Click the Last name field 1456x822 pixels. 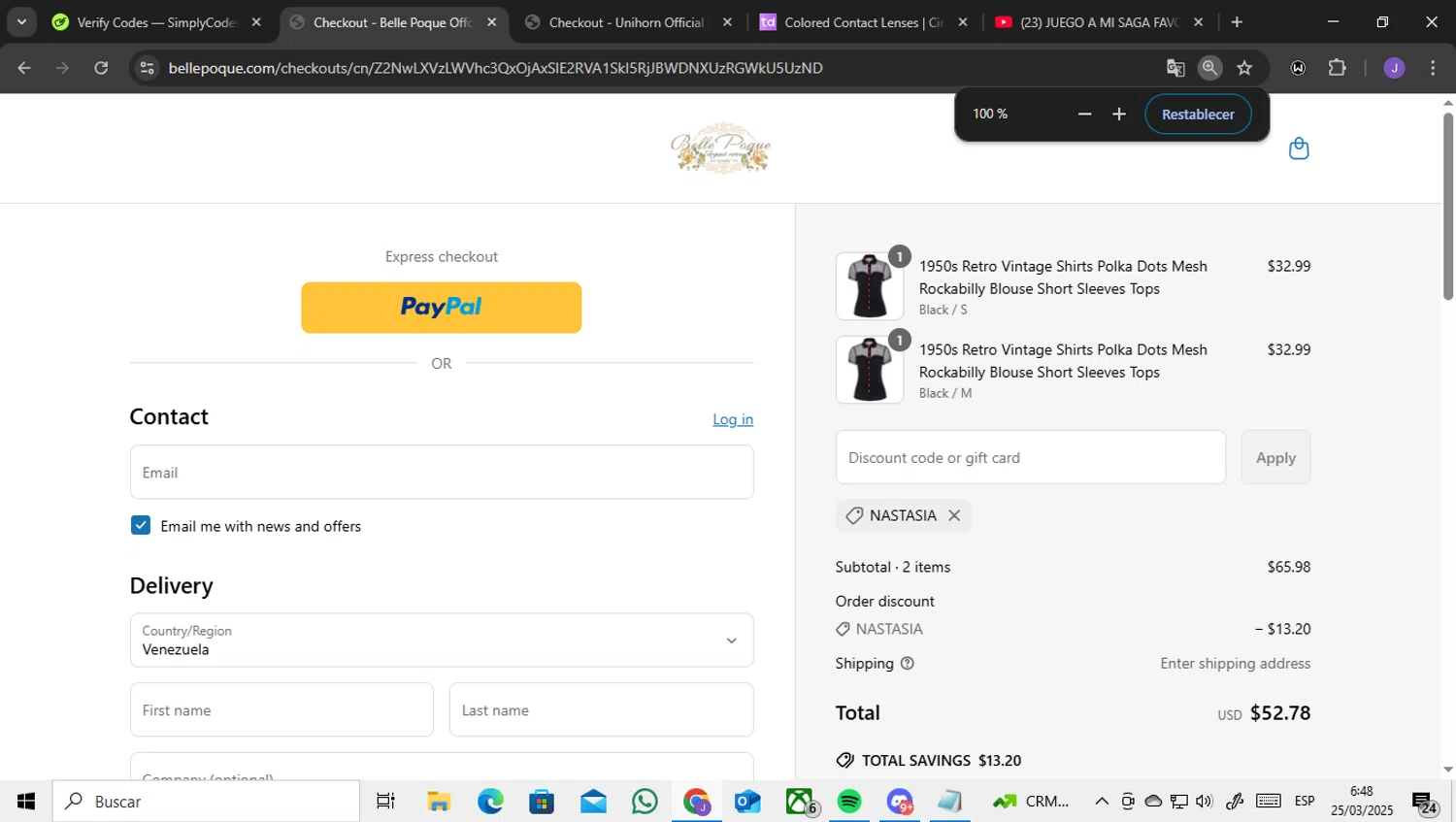point(601,710)
